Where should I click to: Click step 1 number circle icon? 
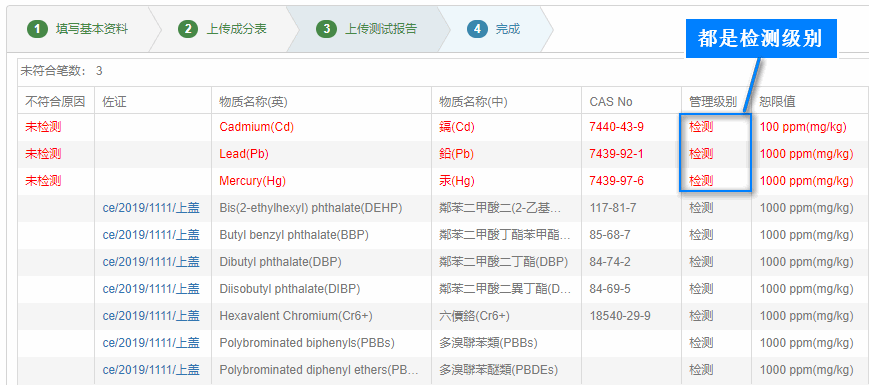pos(37,29)
